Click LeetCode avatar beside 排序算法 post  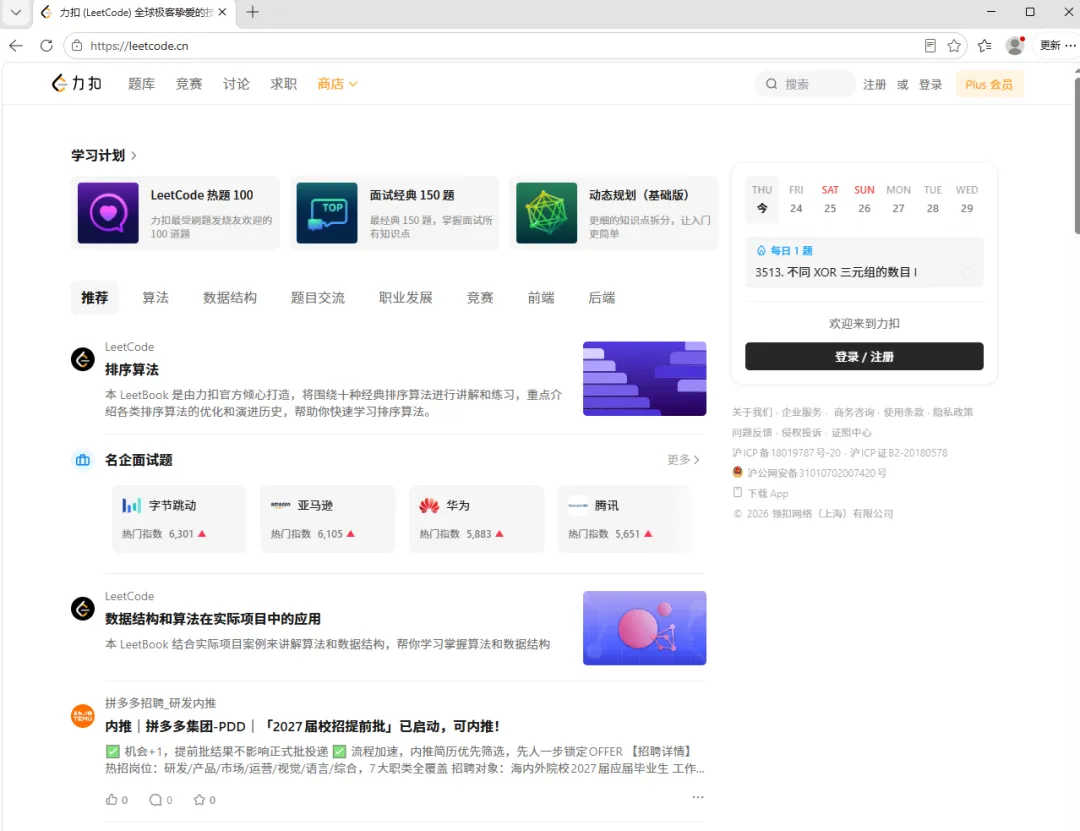(x=83, y=359)
